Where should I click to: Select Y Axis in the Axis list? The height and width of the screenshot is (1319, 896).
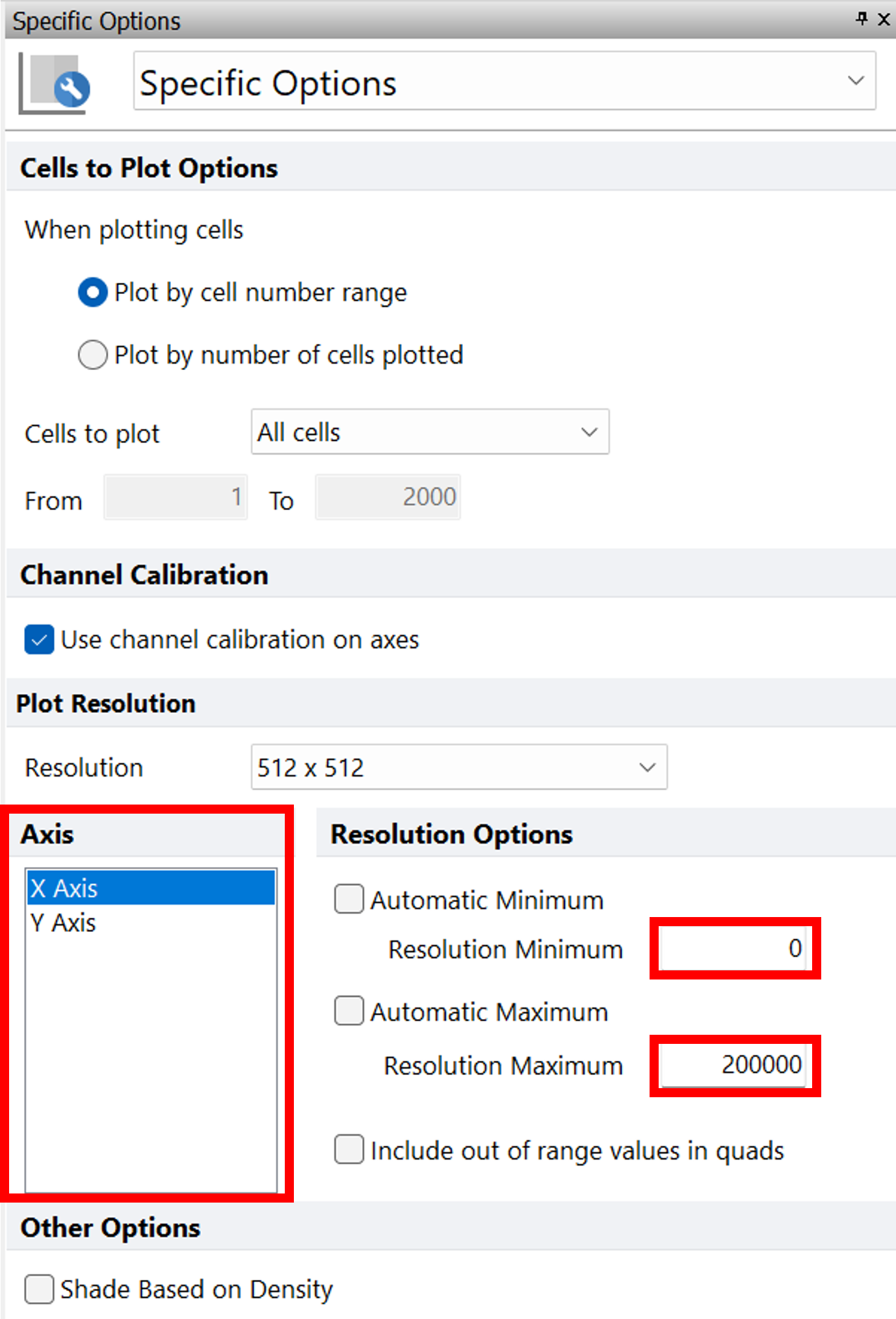click(151, 923)
